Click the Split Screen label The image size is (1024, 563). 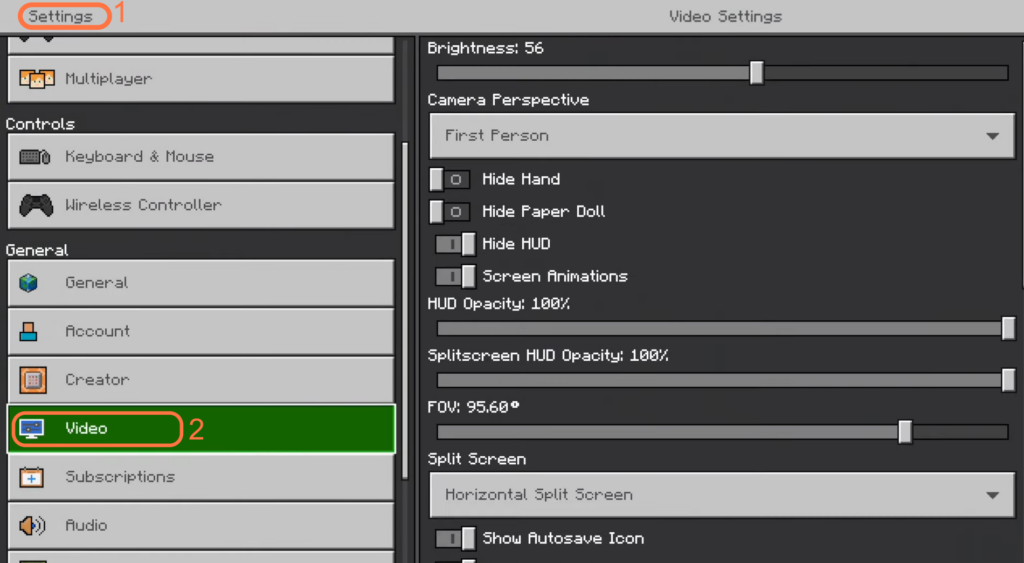pyautogui.click(x=477, y=459)
